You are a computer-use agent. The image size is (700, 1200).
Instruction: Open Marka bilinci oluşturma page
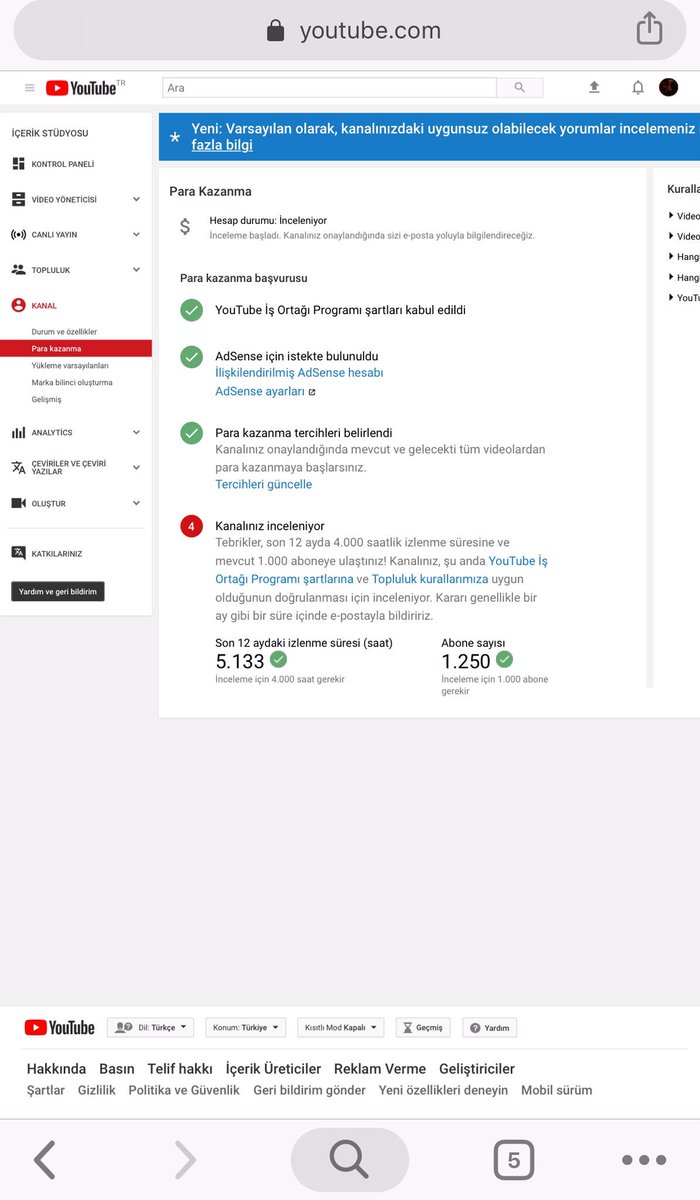[x=72, y=382]
